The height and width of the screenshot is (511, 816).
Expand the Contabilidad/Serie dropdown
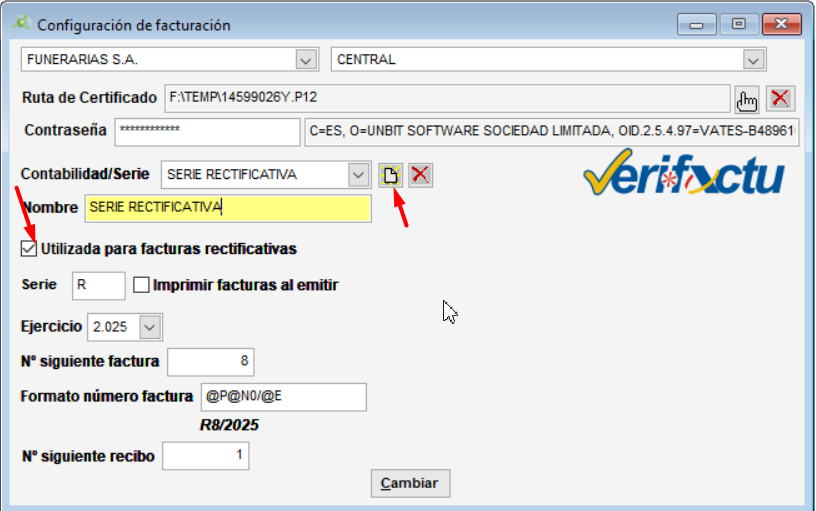pyautogui.click(x=359, y=175)
